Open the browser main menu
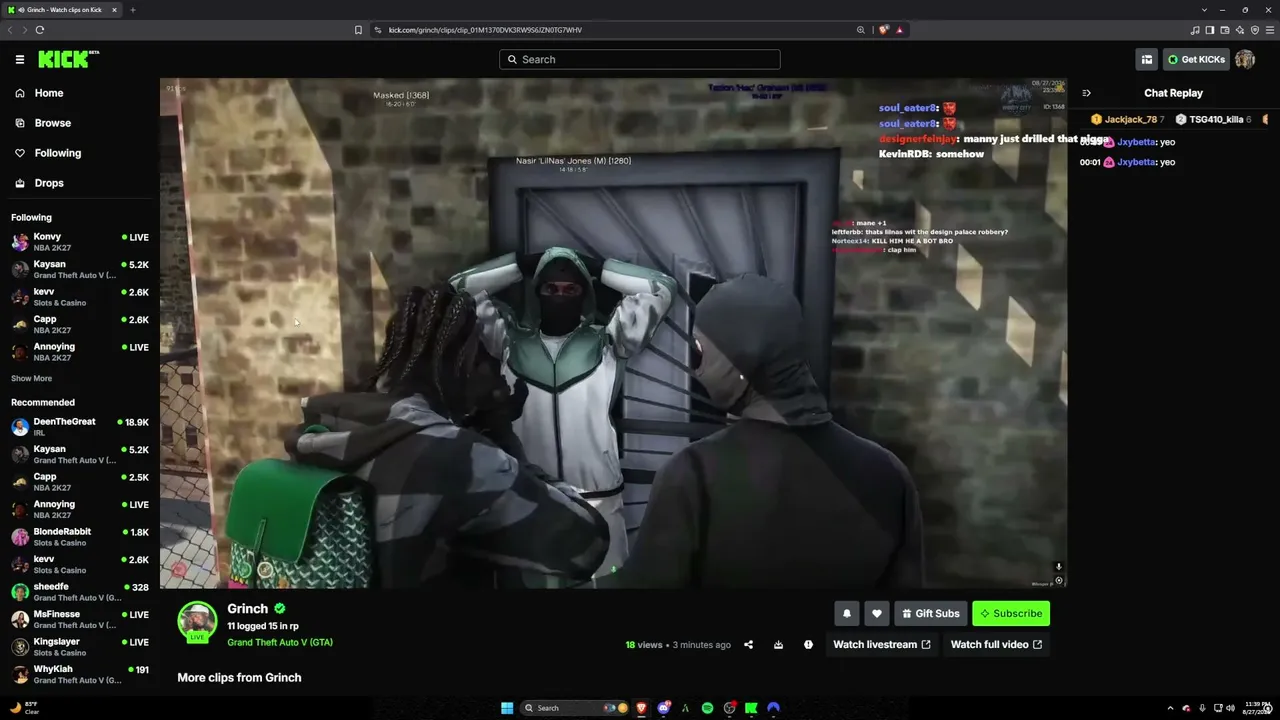 (x=1270, y=30)
